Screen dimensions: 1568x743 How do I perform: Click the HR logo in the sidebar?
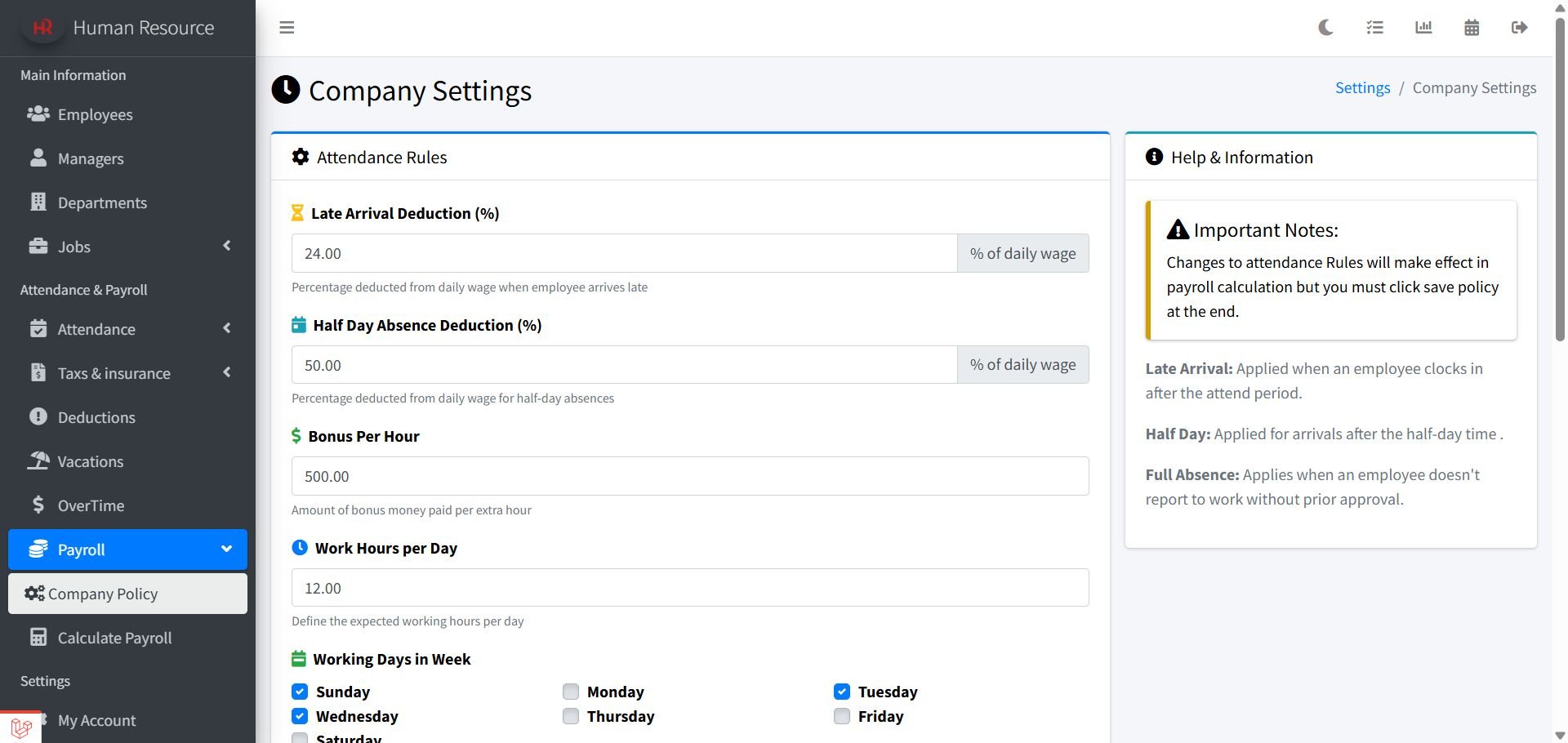point(42,28)
